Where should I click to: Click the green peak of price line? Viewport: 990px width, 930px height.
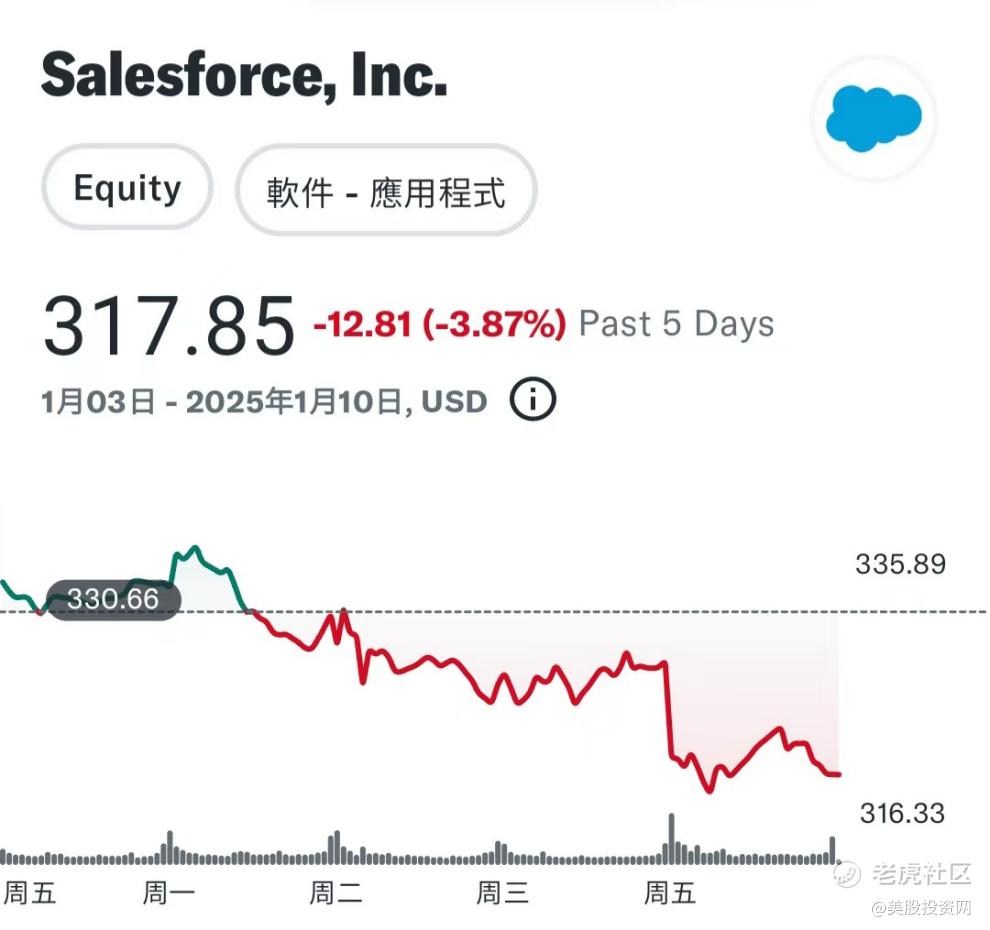[195, 548]
